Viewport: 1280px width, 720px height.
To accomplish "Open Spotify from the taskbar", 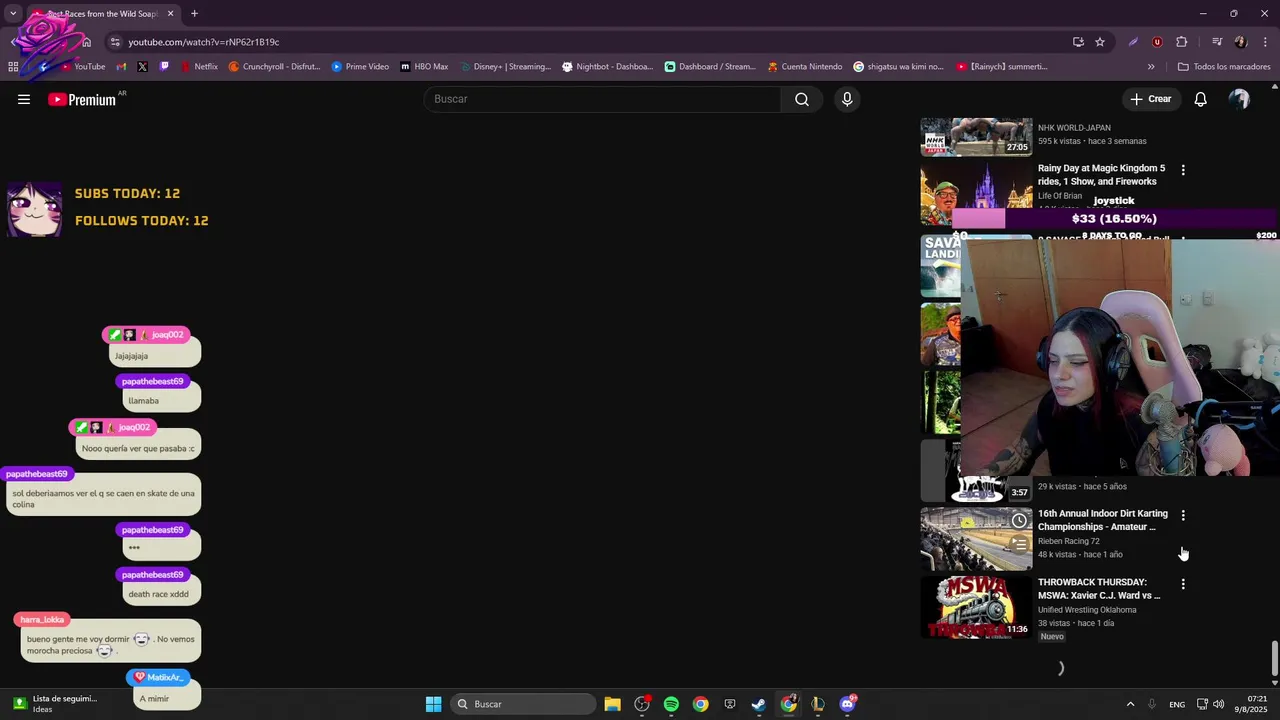I will click(x=671, y=704).
